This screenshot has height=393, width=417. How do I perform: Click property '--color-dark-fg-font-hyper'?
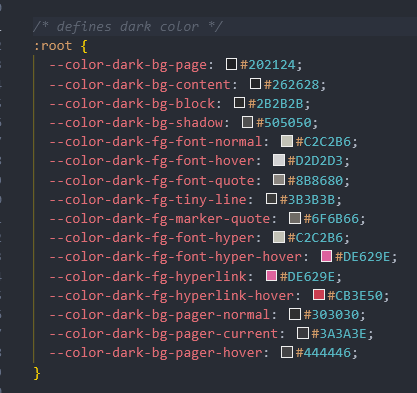click(152, 238)
